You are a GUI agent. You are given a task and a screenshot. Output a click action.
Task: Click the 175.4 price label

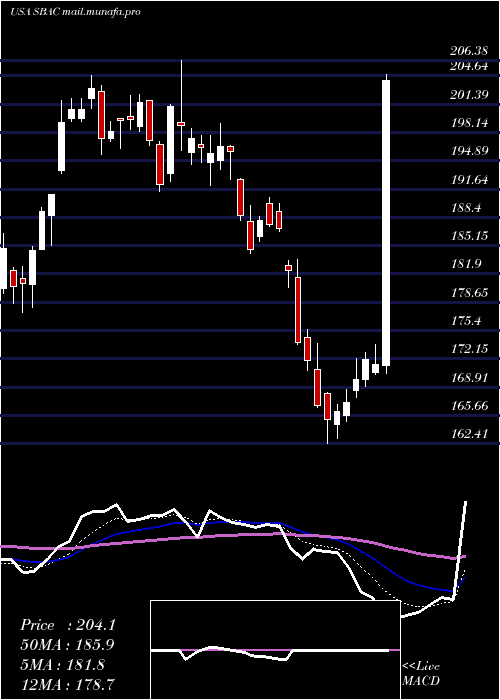pos(466,321)
